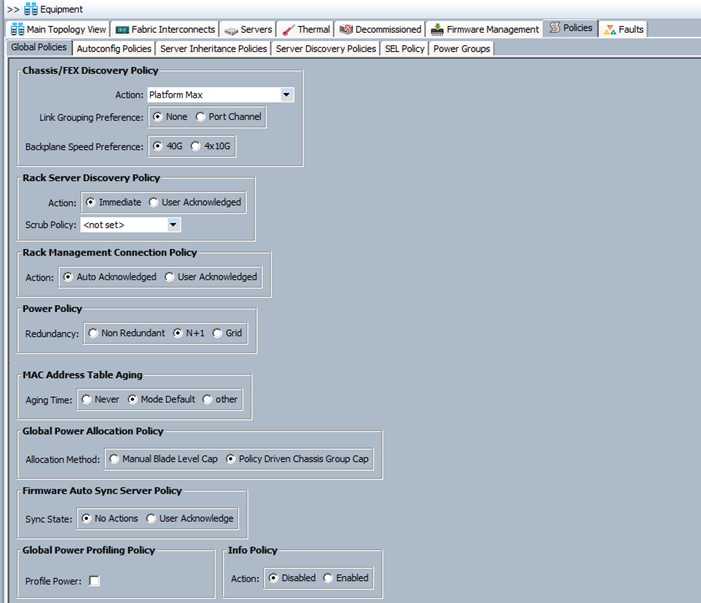Click the Info Policy heading
701x603 pixels.
click(x=253, y=550)
